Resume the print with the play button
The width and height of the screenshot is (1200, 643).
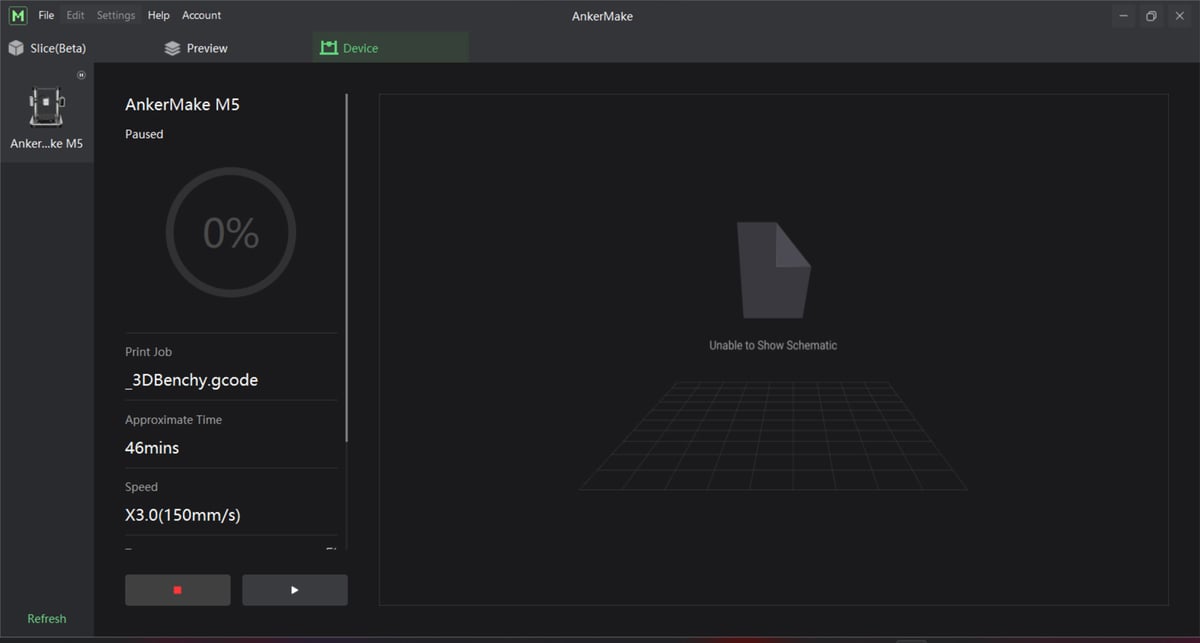295,590
